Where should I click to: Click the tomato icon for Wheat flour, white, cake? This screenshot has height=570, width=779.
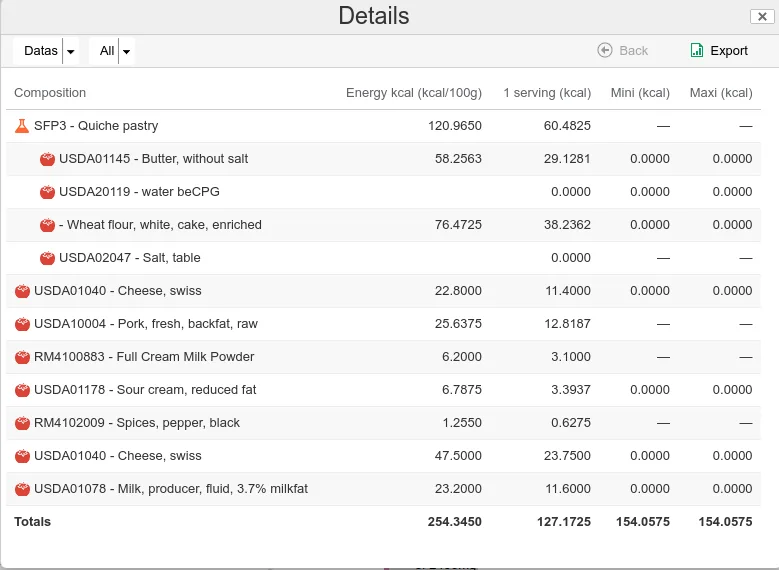tap(47, 225)
